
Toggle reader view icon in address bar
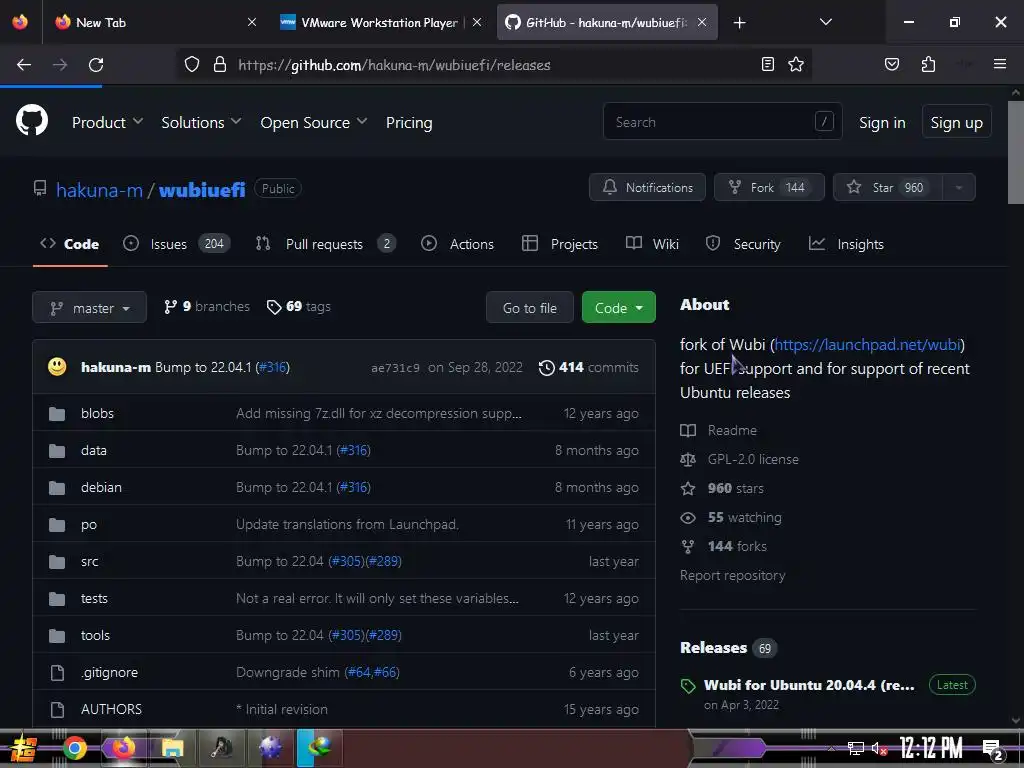point(768,64)
